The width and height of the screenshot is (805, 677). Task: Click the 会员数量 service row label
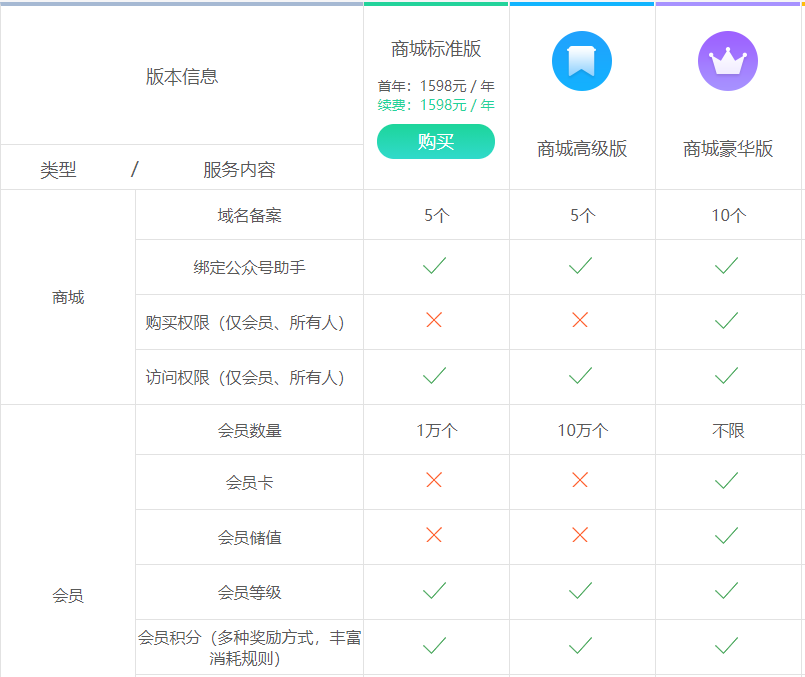249,431
